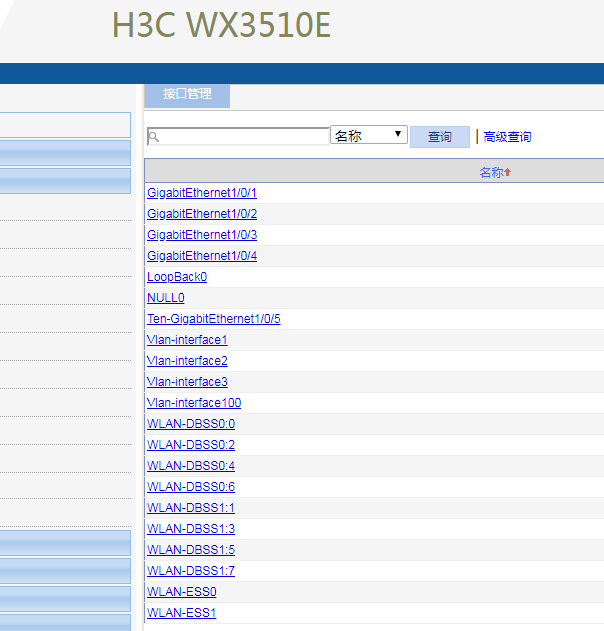Open the WLAN-DBSS1:7 link
The image size is (604, 631).
[191, 571]
